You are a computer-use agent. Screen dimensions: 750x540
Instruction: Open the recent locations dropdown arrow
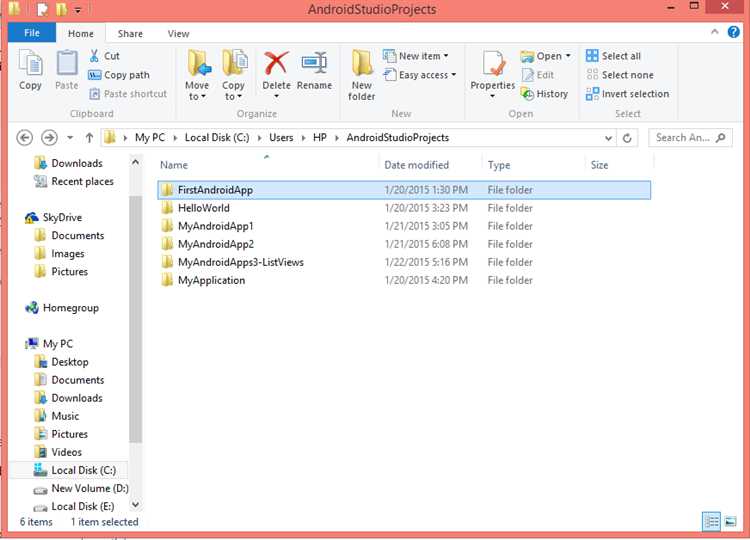click(70, 138)
